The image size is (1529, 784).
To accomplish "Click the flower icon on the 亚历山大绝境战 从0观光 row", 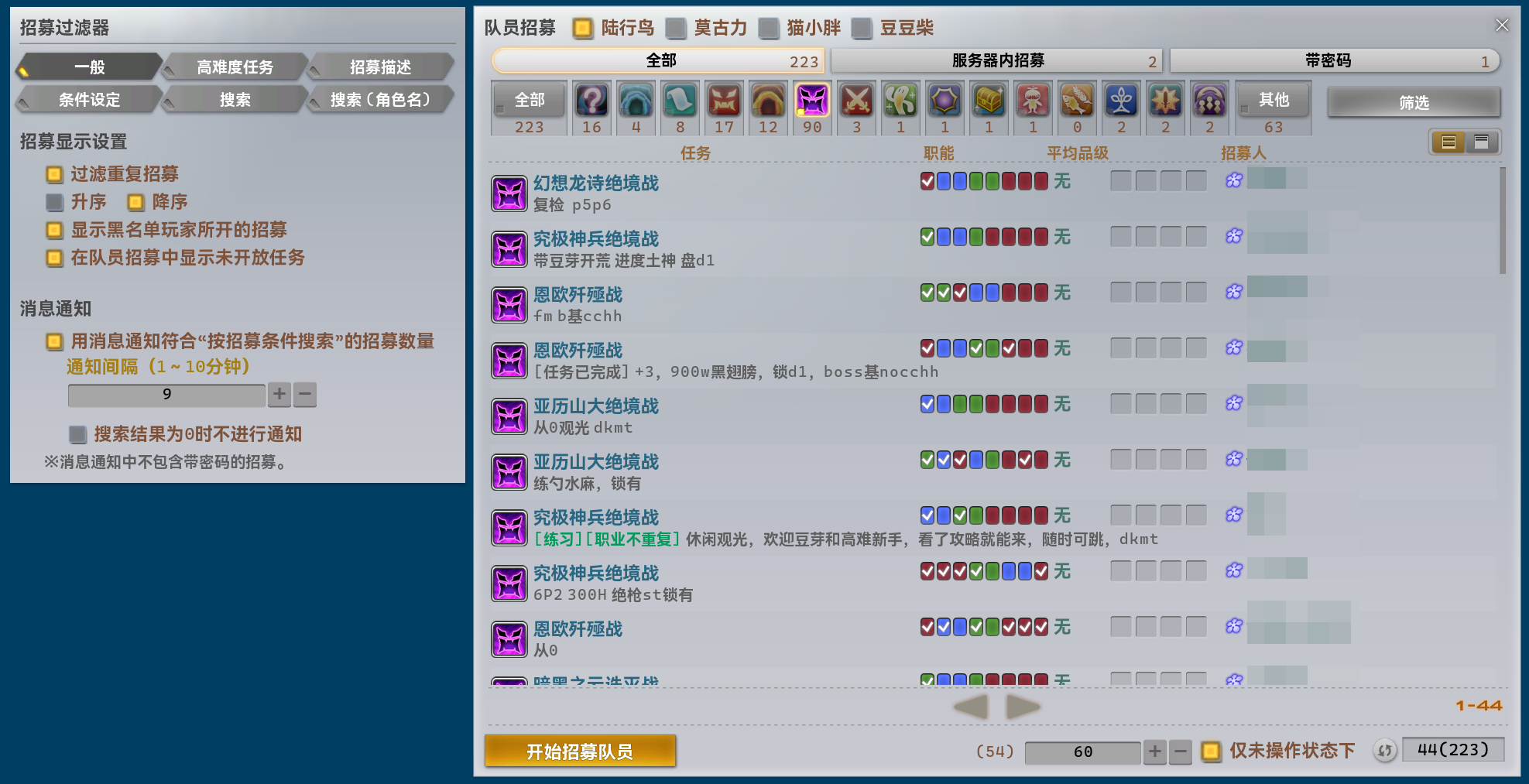I will (1234, 403).
